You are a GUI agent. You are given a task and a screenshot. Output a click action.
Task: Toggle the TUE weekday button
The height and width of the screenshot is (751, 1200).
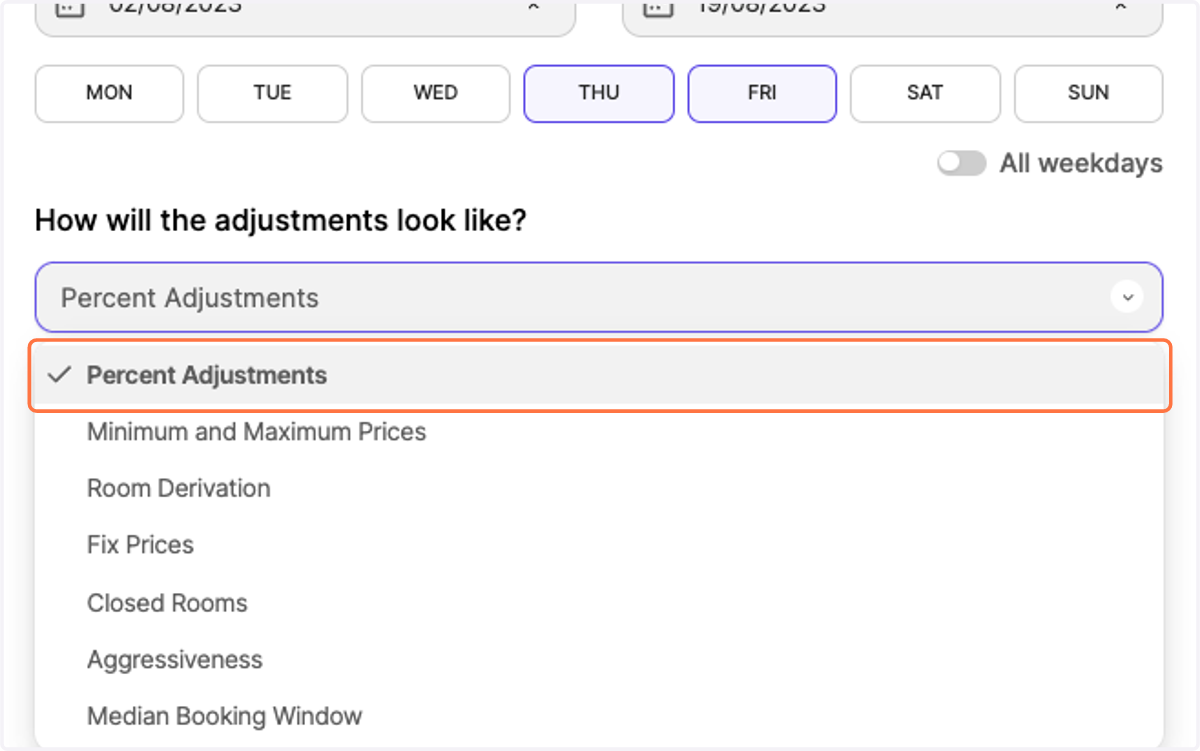pos(272,94)
